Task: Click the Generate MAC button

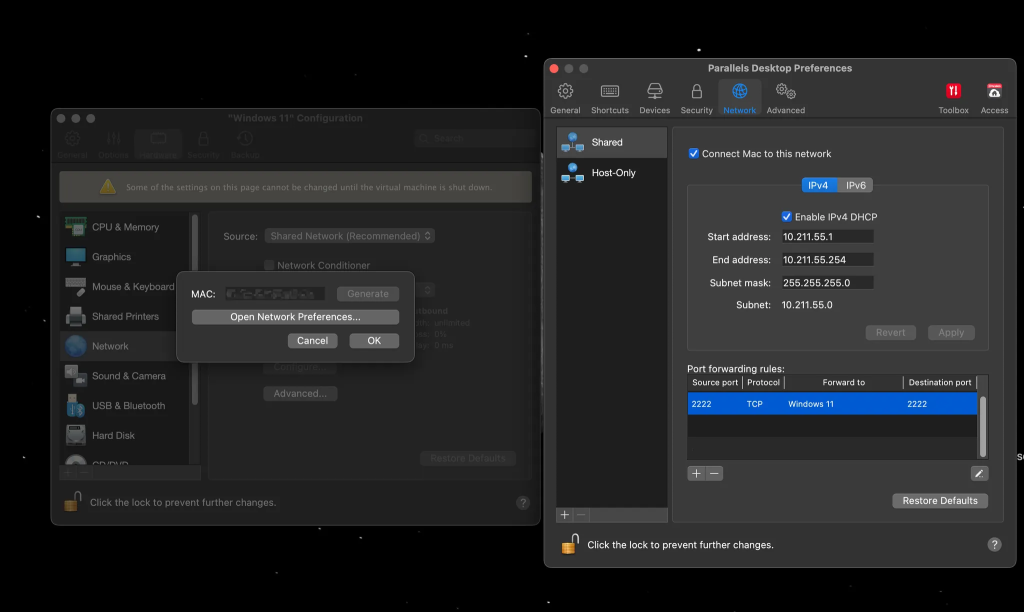Action: point(368,294)
